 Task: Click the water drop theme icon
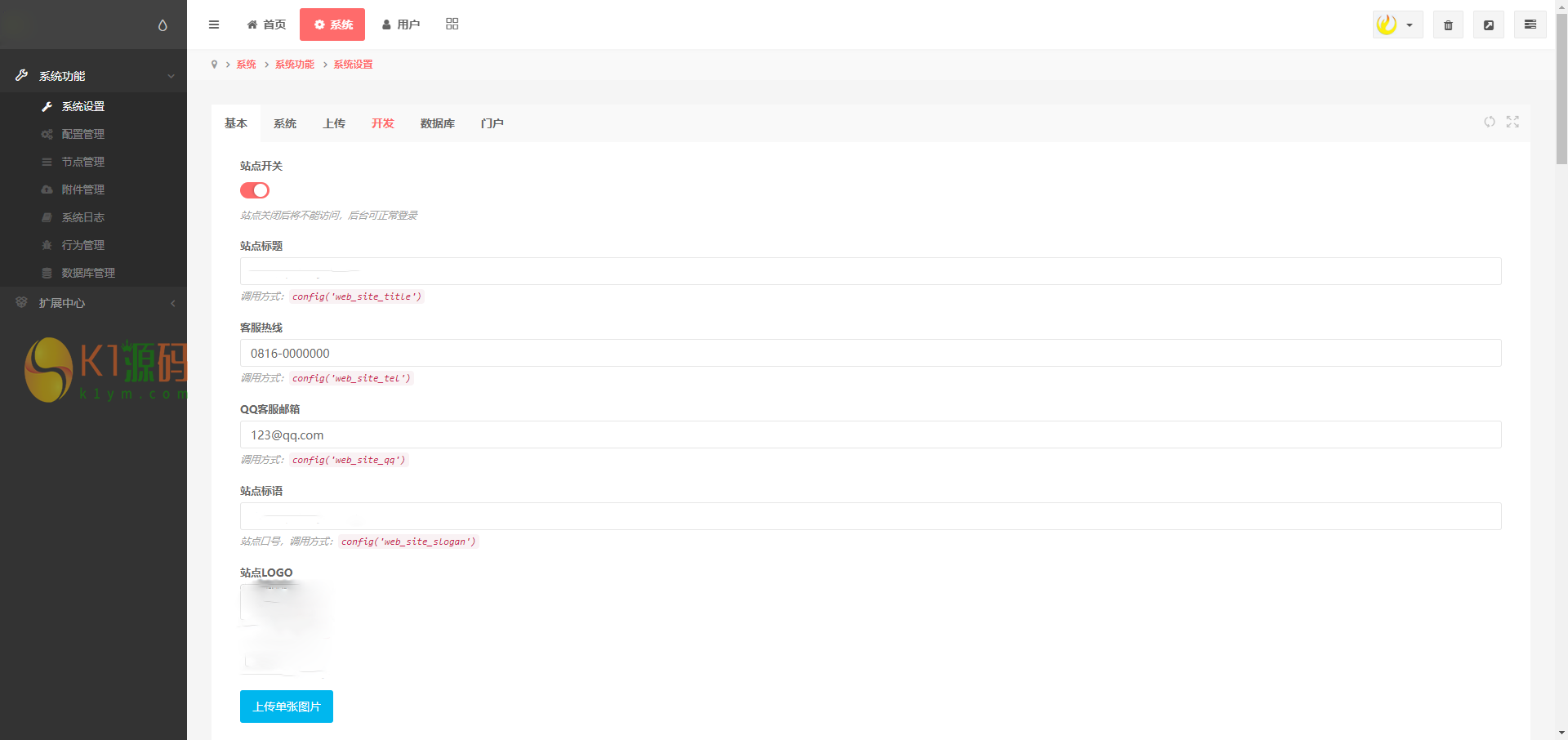coord(163,25)
